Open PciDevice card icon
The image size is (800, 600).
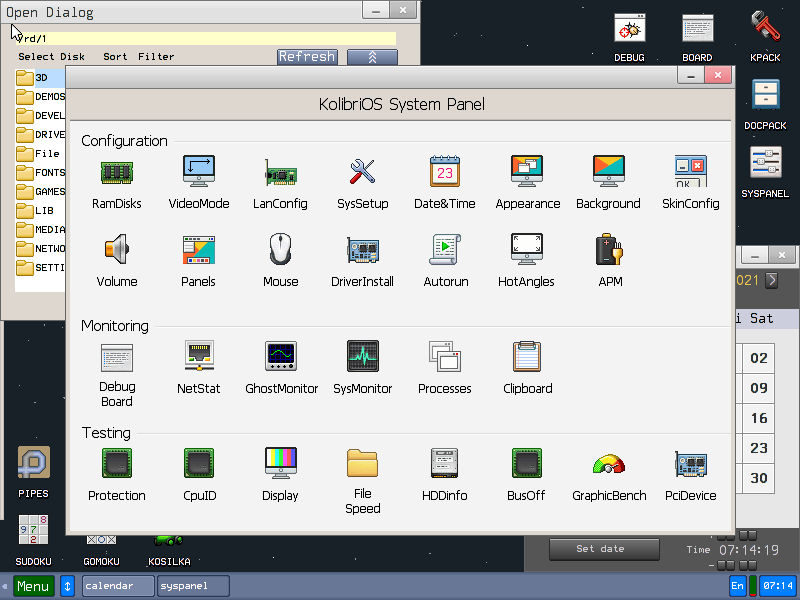[691, 463]
